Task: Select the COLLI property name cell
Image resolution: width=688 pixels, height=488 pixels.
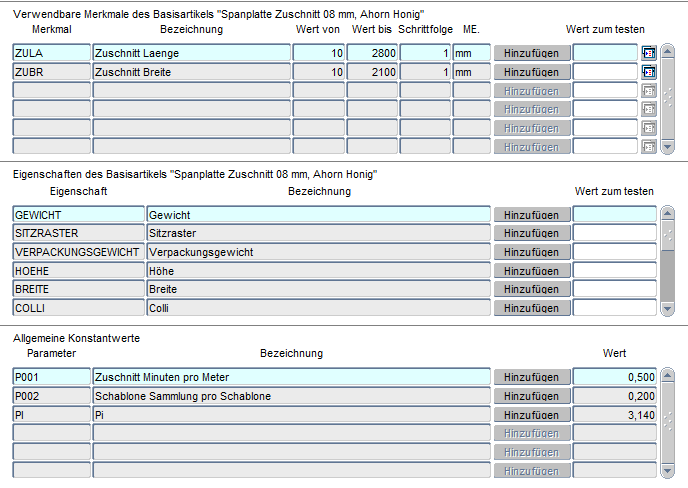Action: pyautogui.click(x=78, y=308)
